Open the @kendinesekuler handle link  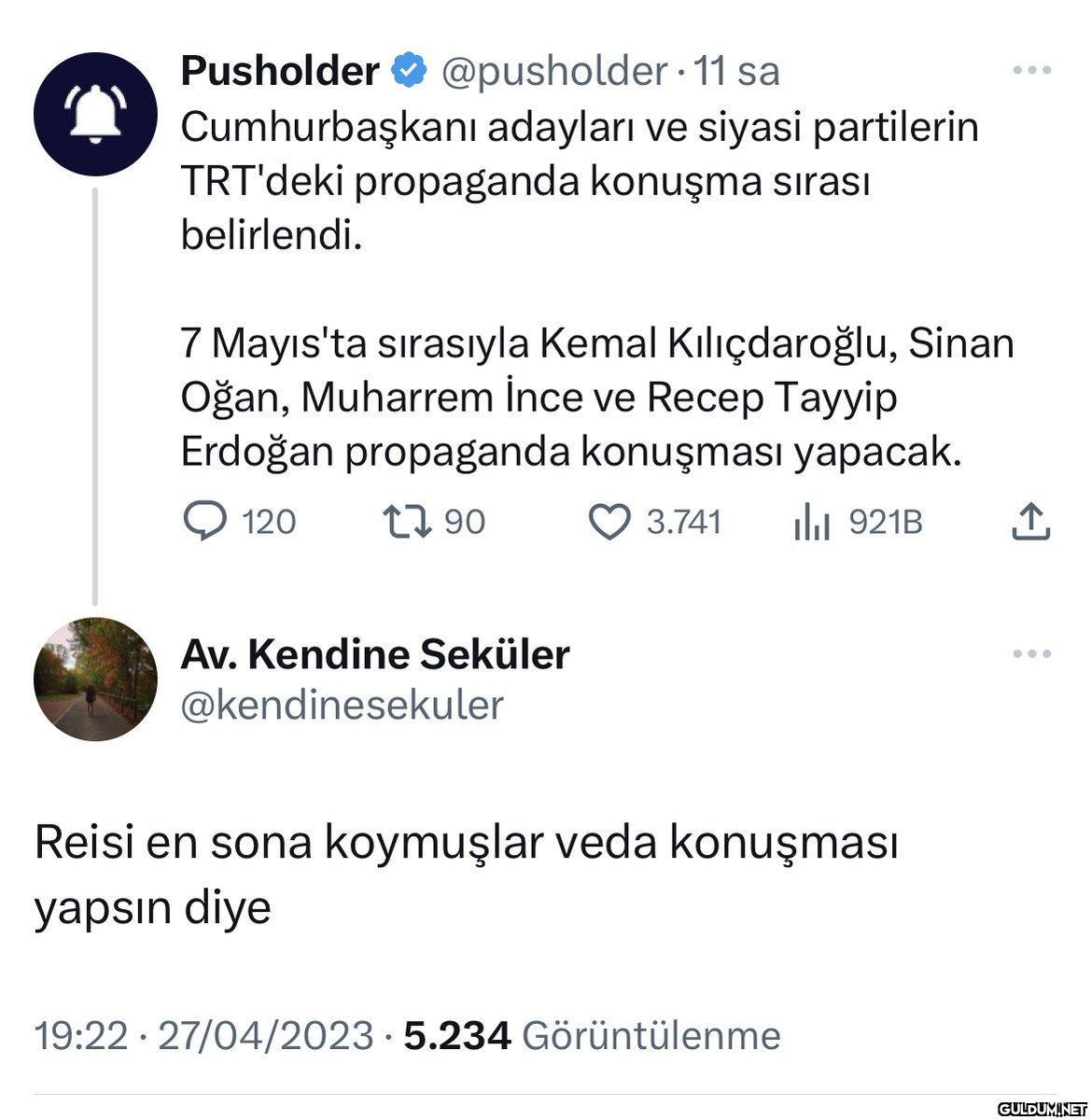click(x=342, y=705)
